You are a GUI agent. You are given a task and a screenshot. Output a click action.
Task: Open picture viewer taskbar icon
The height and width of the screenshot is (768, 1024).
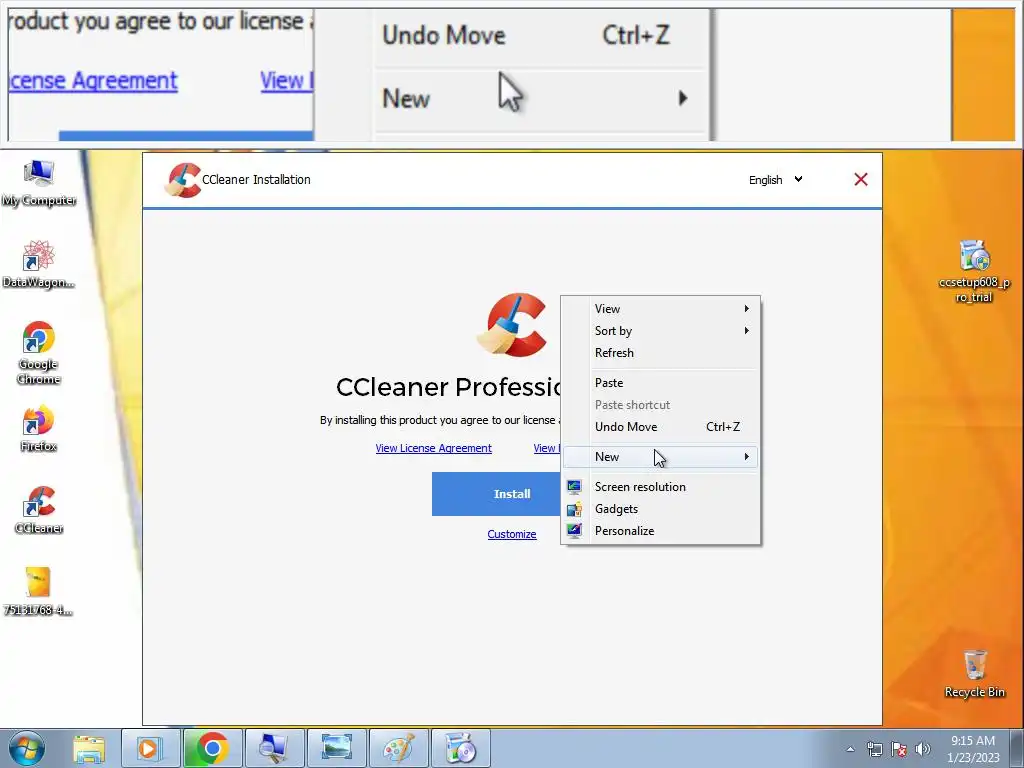(336, 748)
